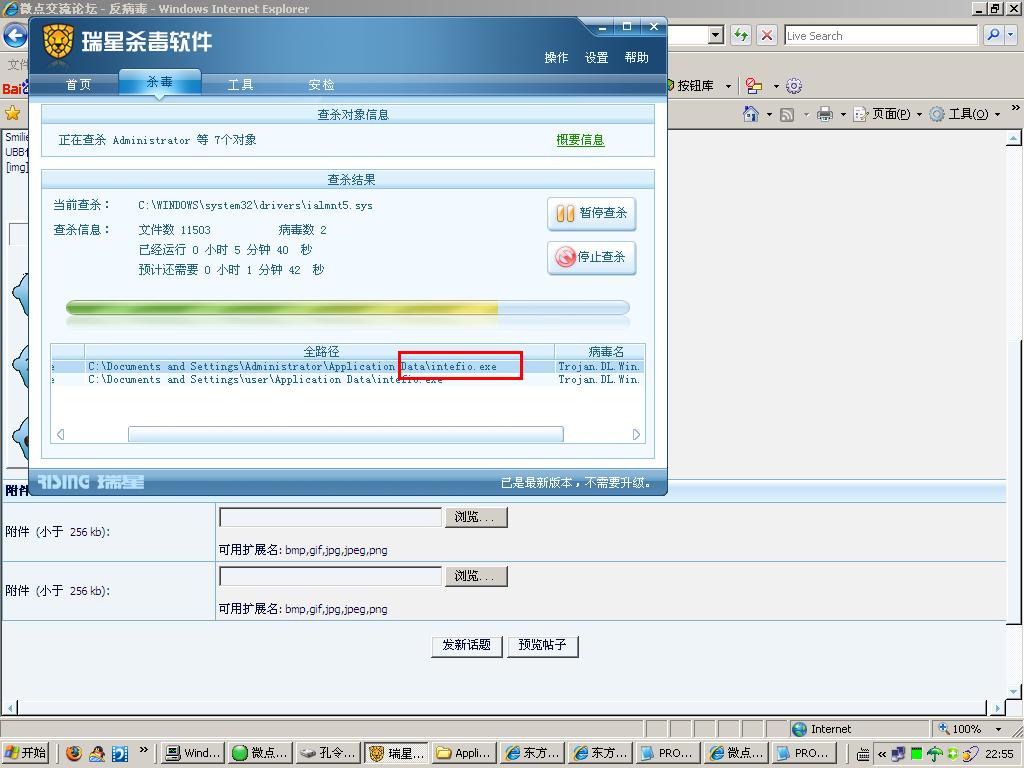Click the keyboard input-method icon near the tray
This screenshot has height=768, width=1024.
863,754
